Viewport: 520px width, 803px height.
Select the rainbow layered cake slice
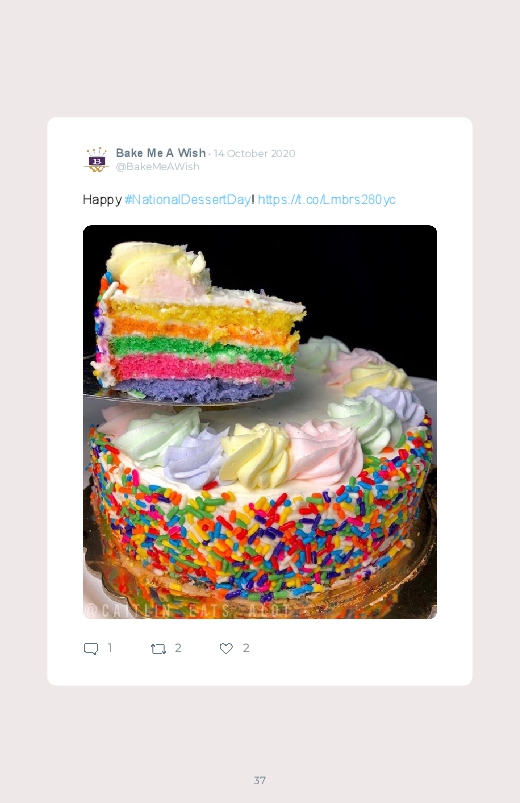(x=197, y=323)
